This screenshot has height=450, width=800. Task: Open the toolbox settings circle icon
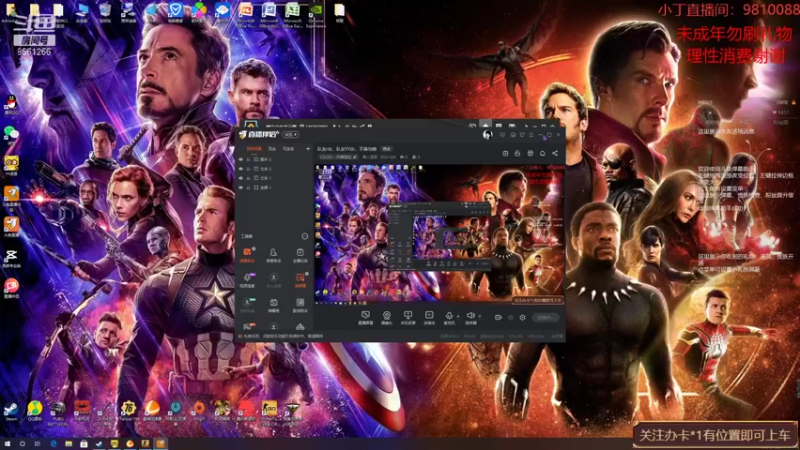tap(305, 236)
